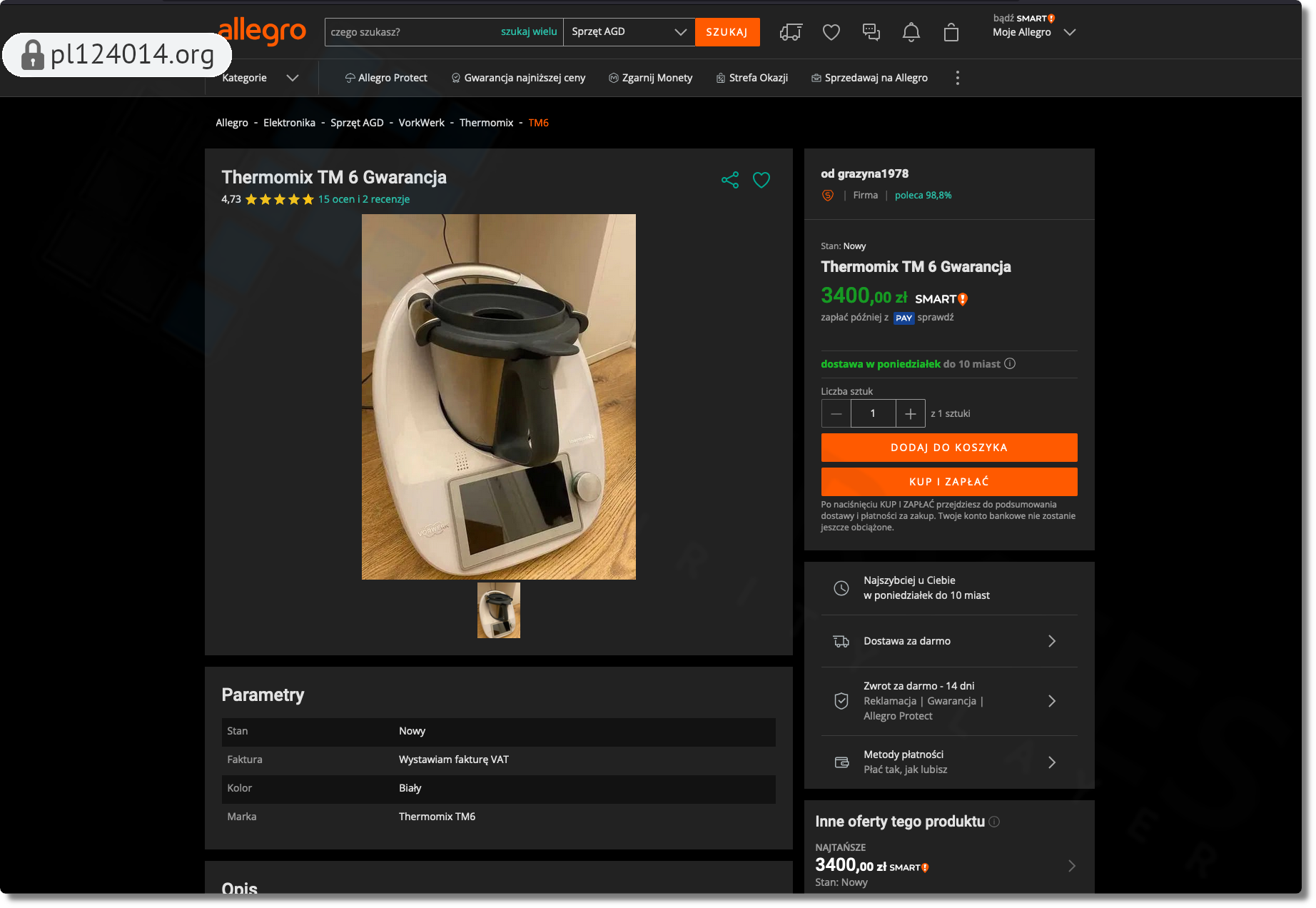The image size is (1316, 908).
Task: Click 'sprawdź' pay later link
Action: tap(935, 318)
